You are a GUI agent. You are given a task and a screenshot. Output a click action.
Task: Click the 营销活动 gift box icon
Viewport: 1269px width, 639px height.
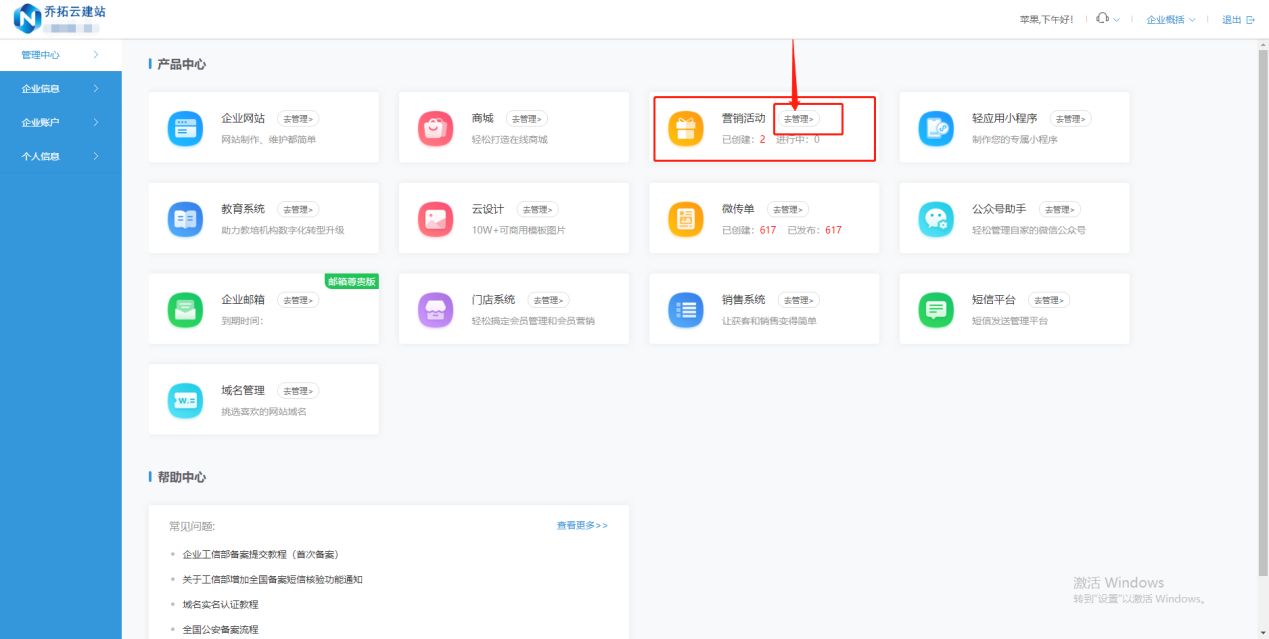point(685,127)
